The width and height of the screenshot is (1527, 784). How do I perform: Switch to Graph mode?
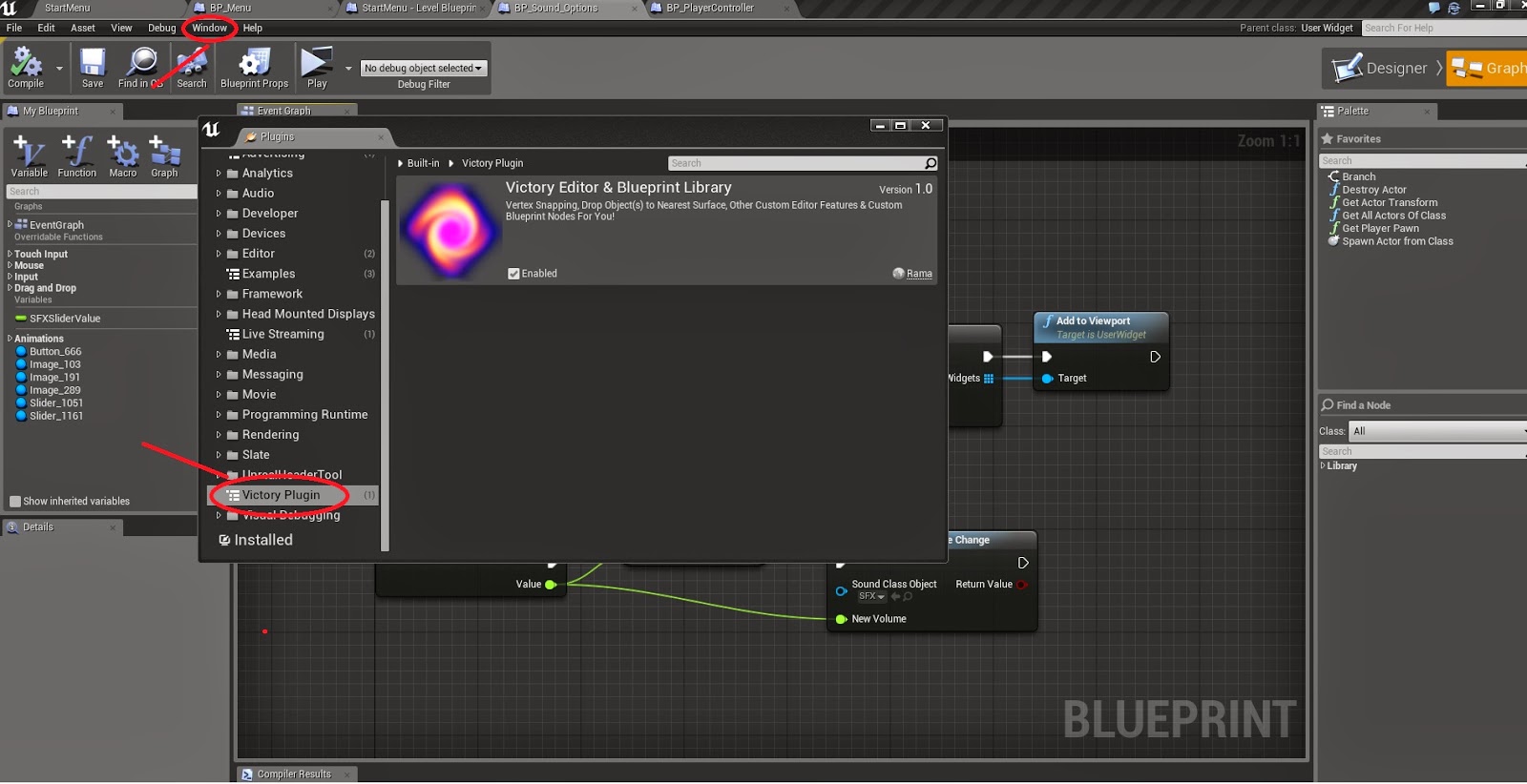[1487, 69]
